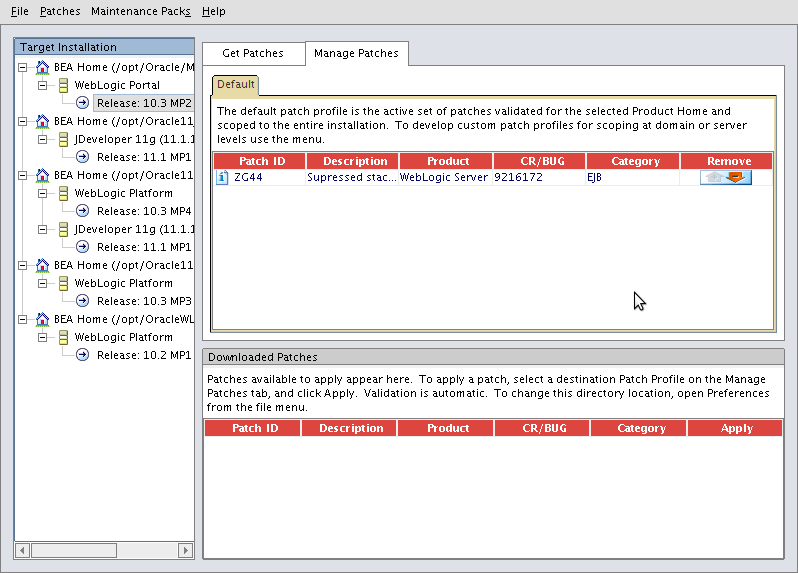Screen dimensions: 798x573
Task: Select the Manage Patches tab
Action: pos(356,53)
